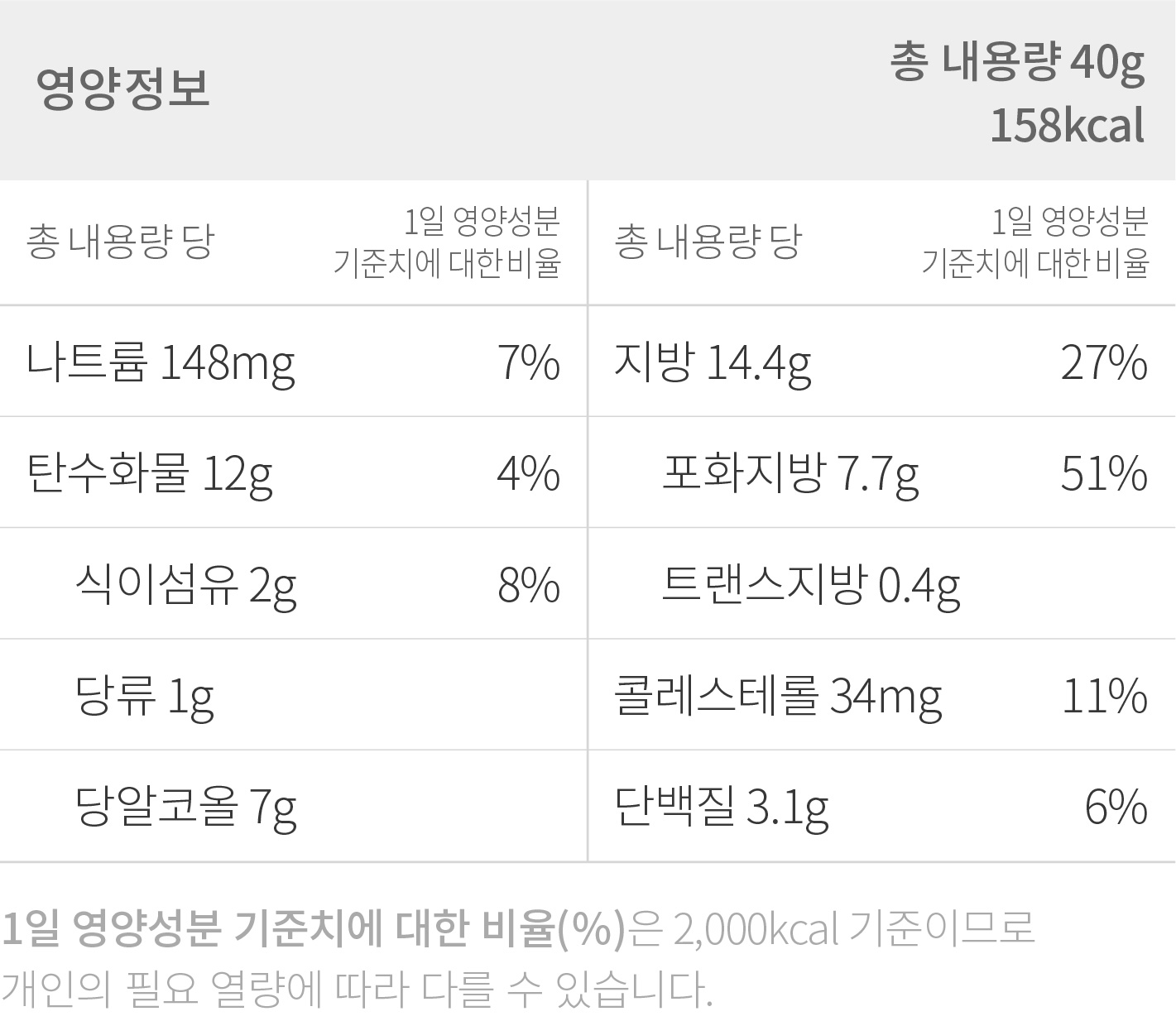Image resolution: width=1176 pixels, height=1021 pixels.
Task: Click the 당알코올 7g entry
Action: pyautogui.click(x=185, y=808)
